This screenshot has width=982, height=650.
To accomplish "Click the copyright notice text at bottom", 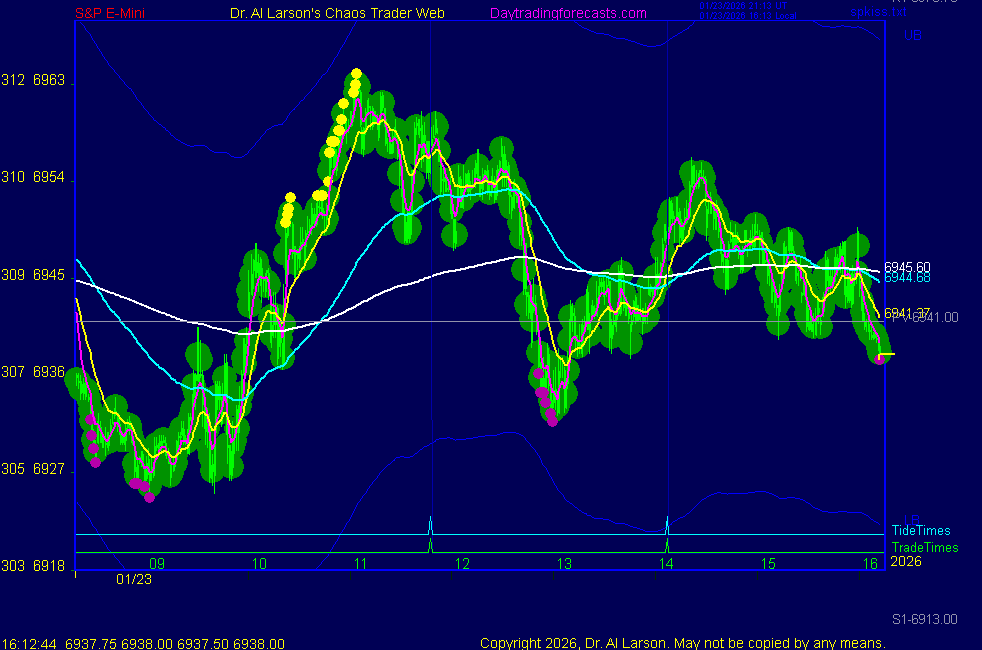I will (x=682, y=643).
